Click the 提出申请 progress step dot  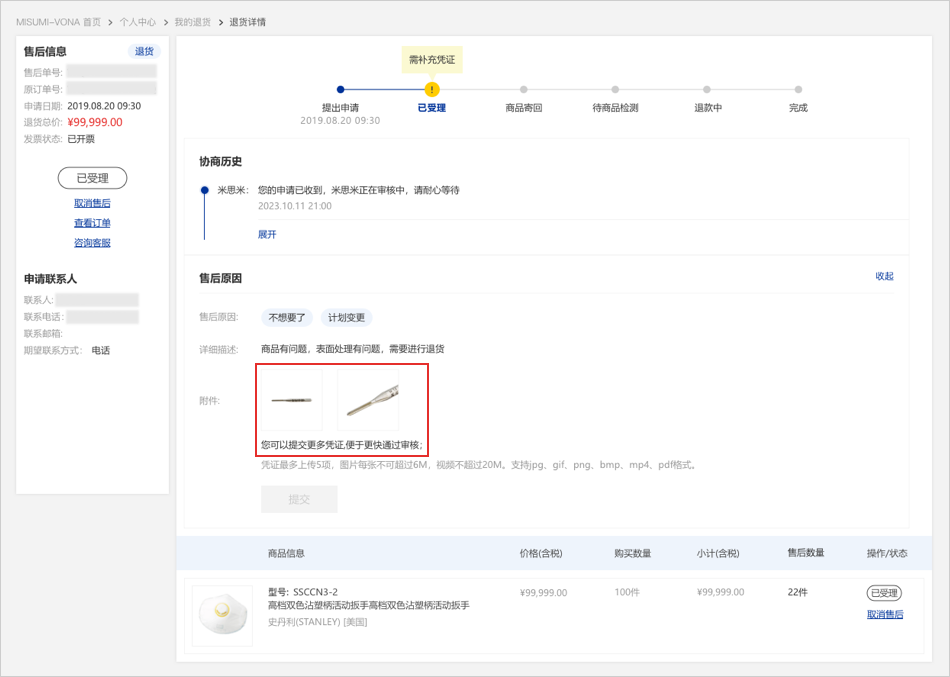[340, 90]
